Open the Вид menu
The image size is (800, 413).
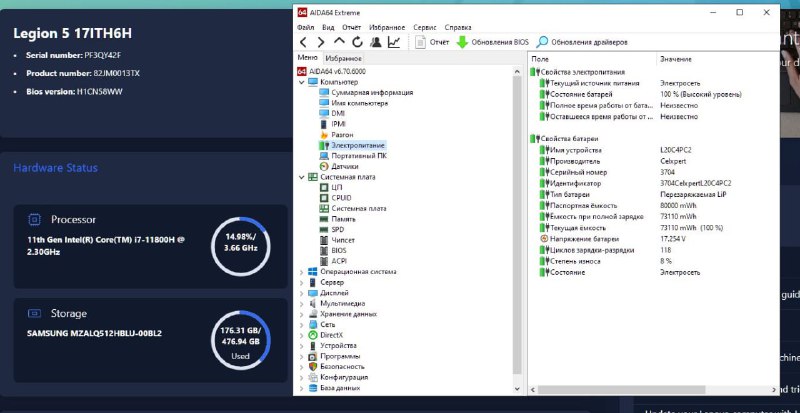coord(329,28)
